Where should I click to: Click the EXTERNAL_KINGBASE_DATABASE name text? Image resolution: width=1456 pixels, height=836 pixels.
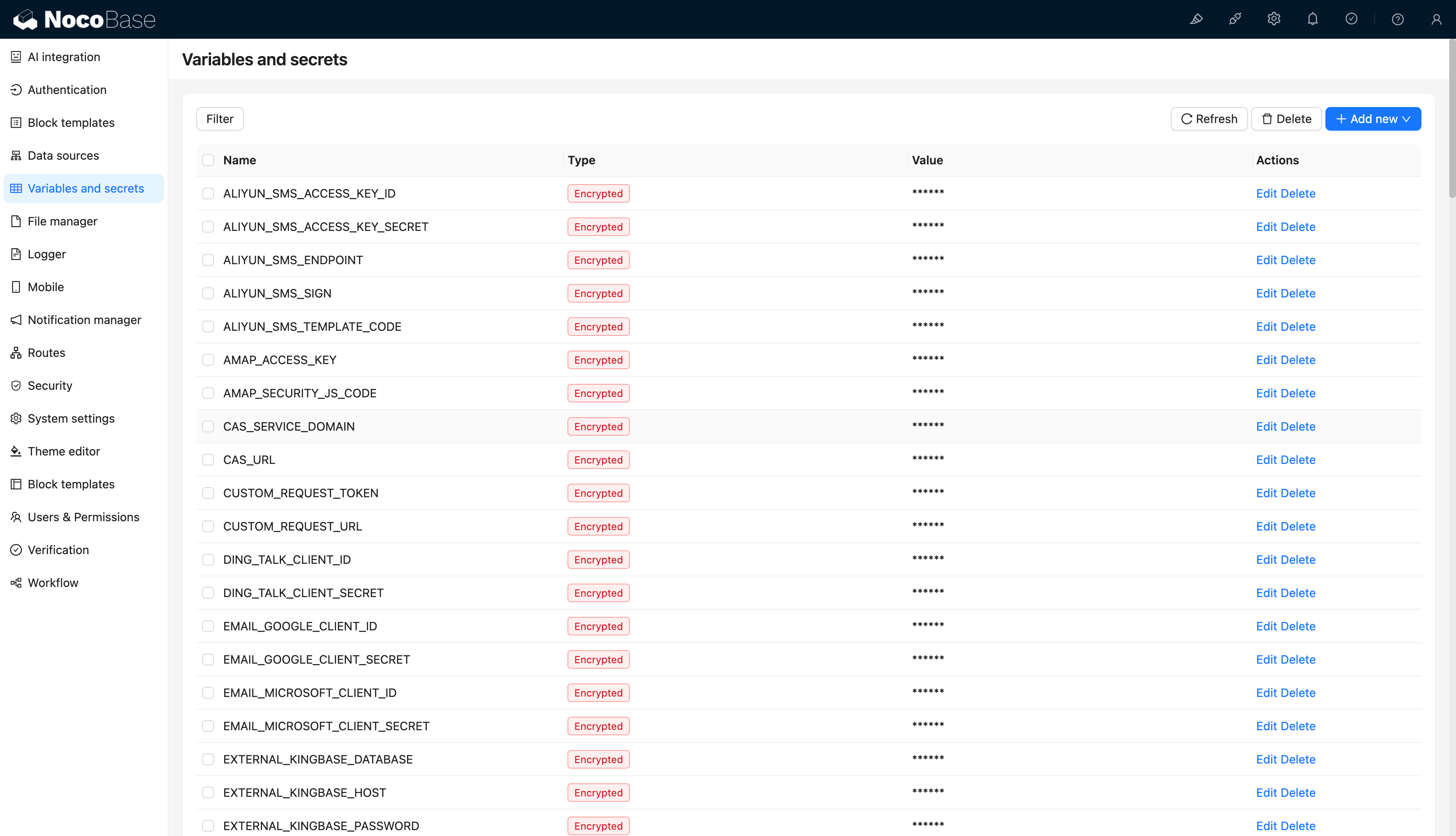(318, 760)
